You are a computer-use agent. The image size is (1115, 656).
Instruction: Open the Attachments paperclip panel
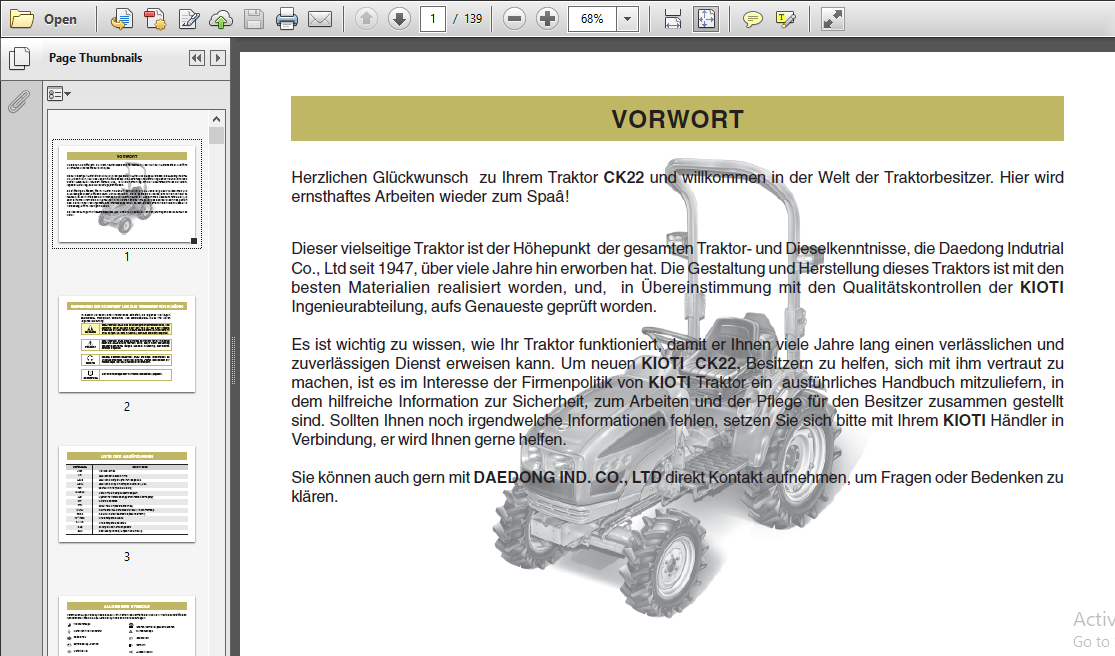coord(19,102)
